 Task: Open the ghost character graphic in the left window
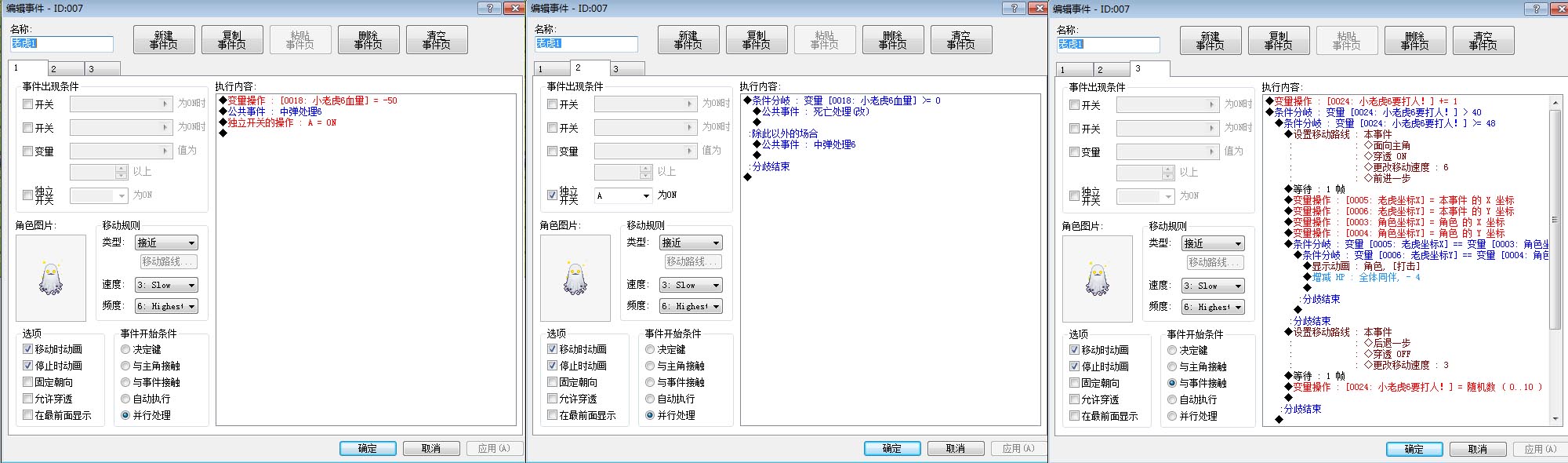click(x=50, y=278)
